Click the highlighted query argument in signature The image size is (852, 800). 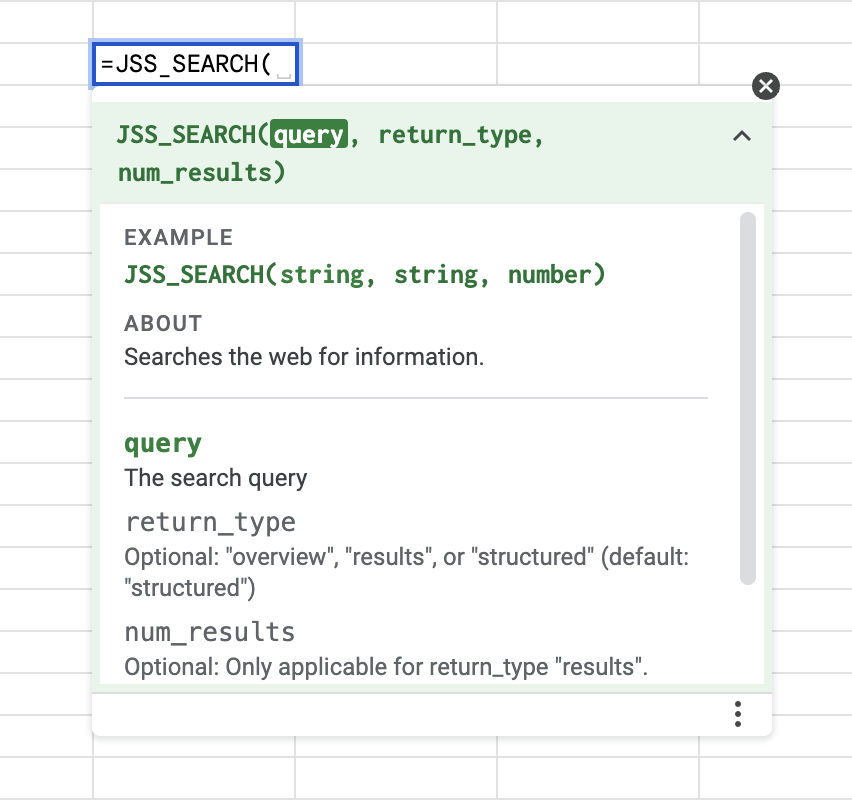[309, 135]
